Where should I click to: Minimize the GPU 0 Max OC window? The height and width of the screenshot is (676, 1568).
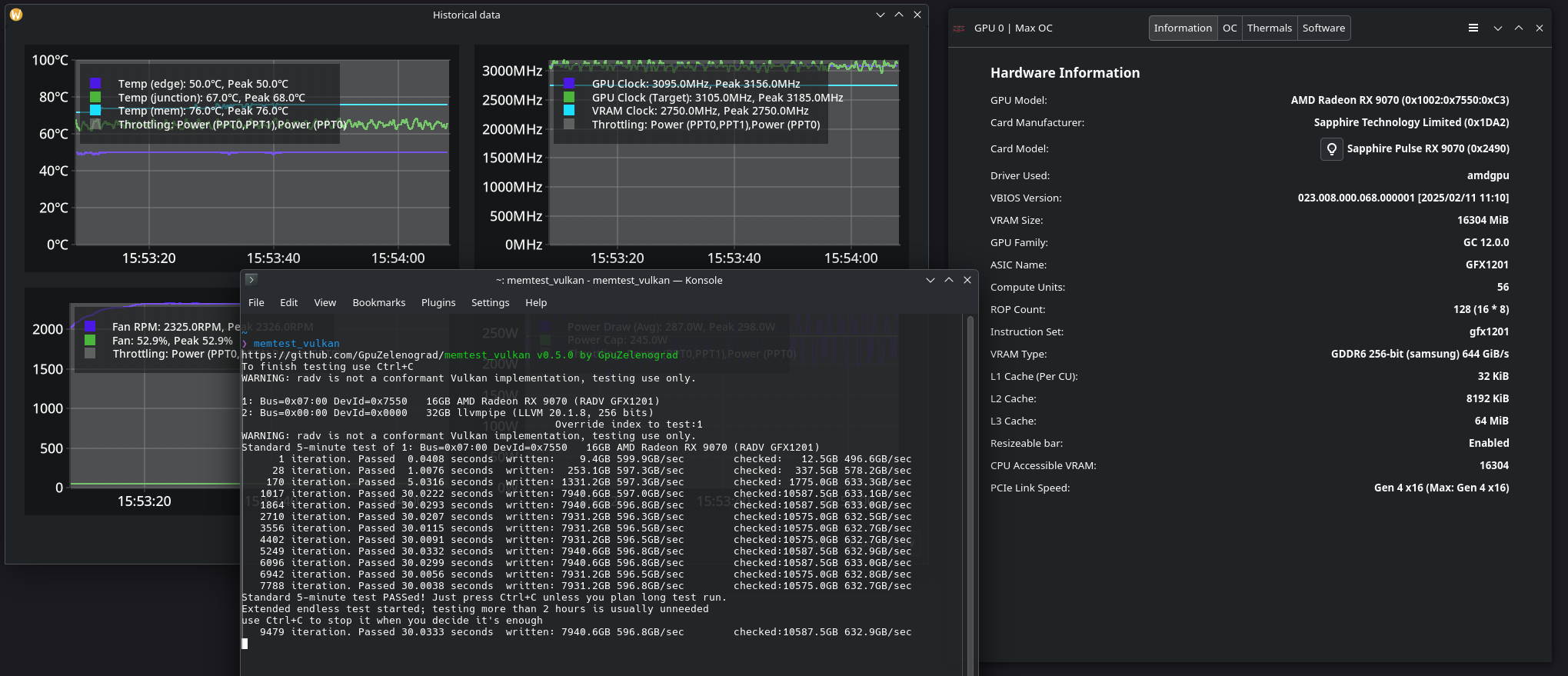[1497, 28]
